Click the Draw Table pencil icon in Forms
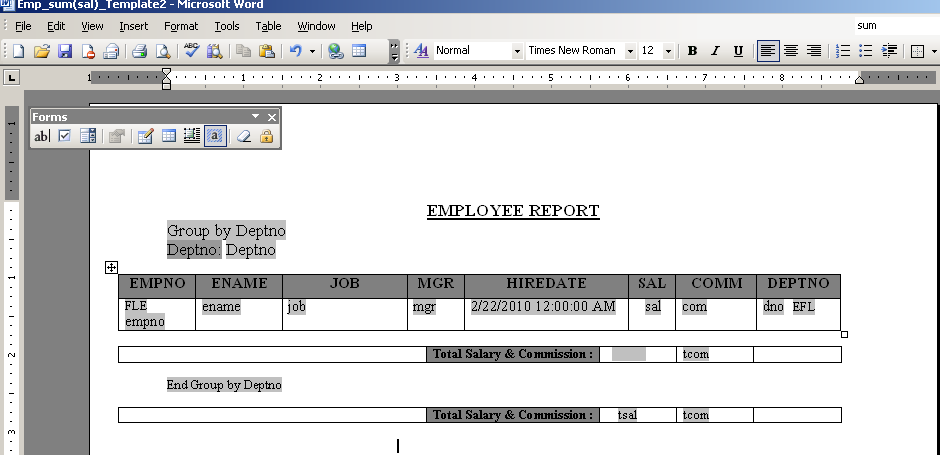The width and height of the screenshot is (940, 455). [145, 136]
